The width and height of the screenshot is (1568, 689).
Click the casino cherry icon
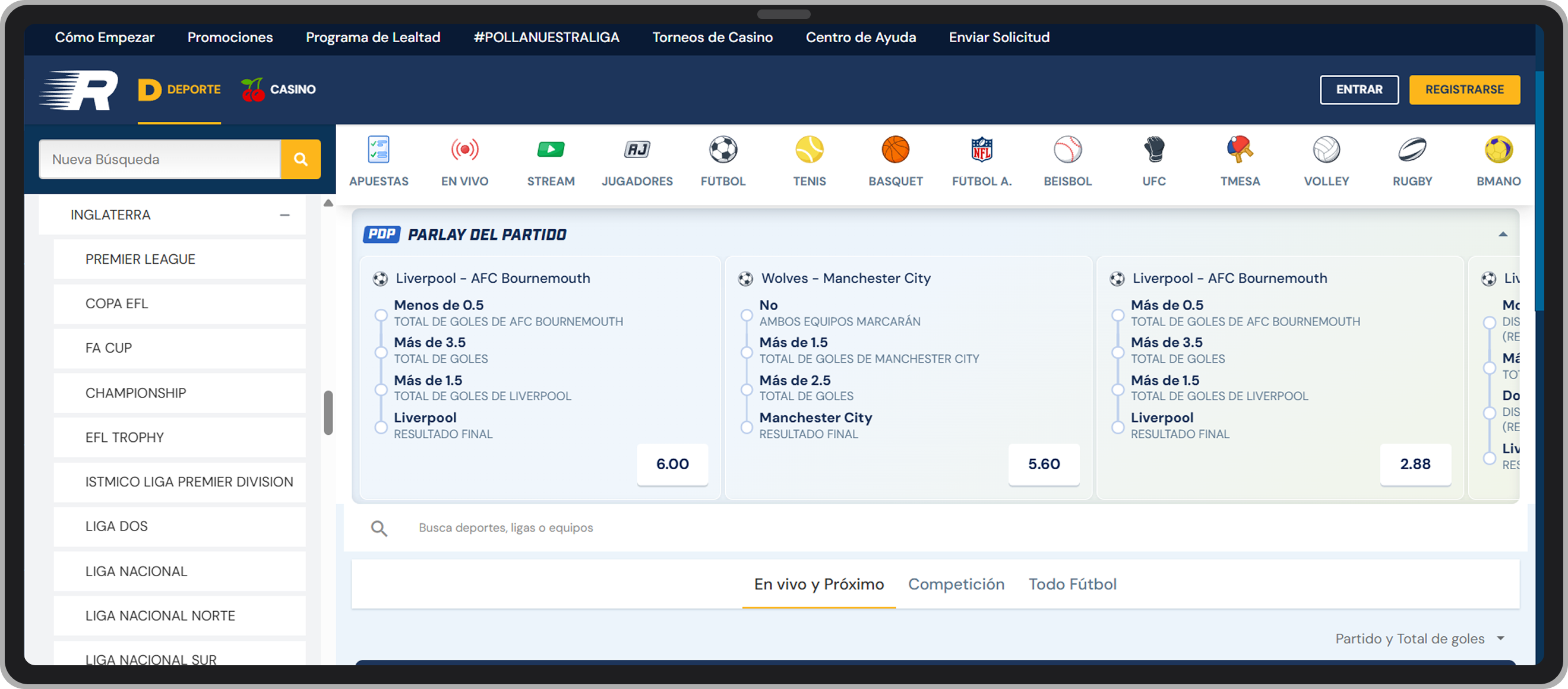[252, 90]
